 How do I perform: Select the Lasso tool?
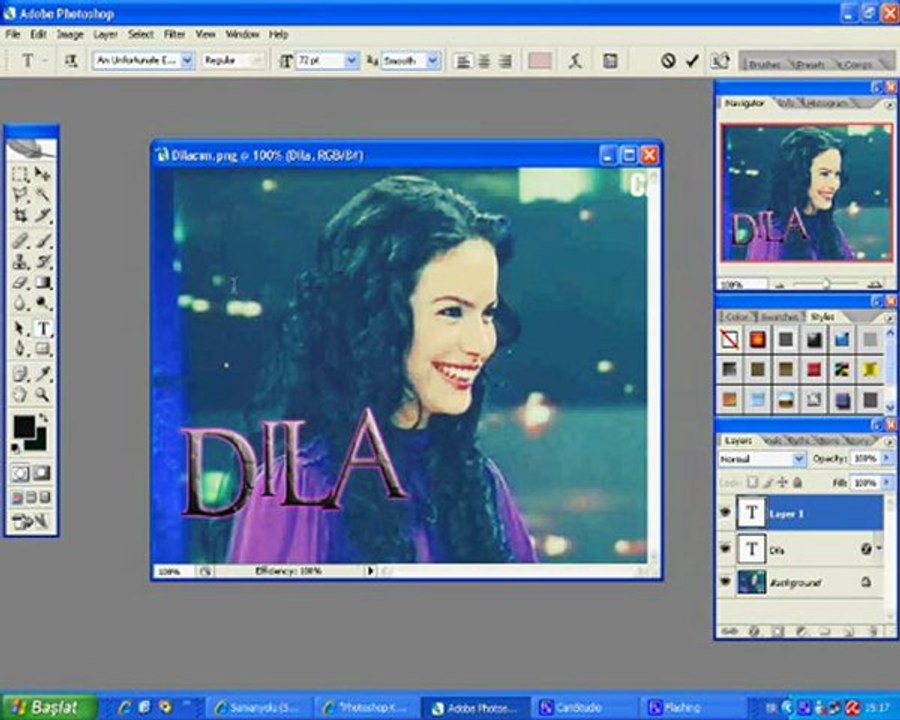20,195
